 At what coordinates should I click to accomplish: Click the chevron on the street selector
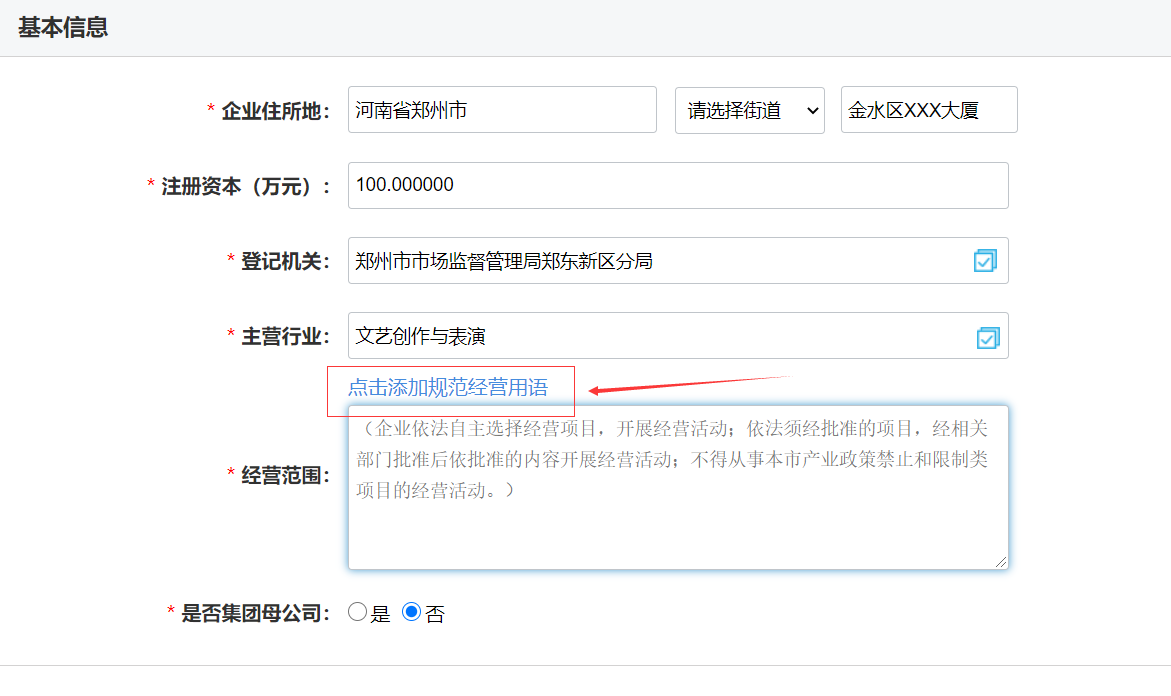click(813, 110)
